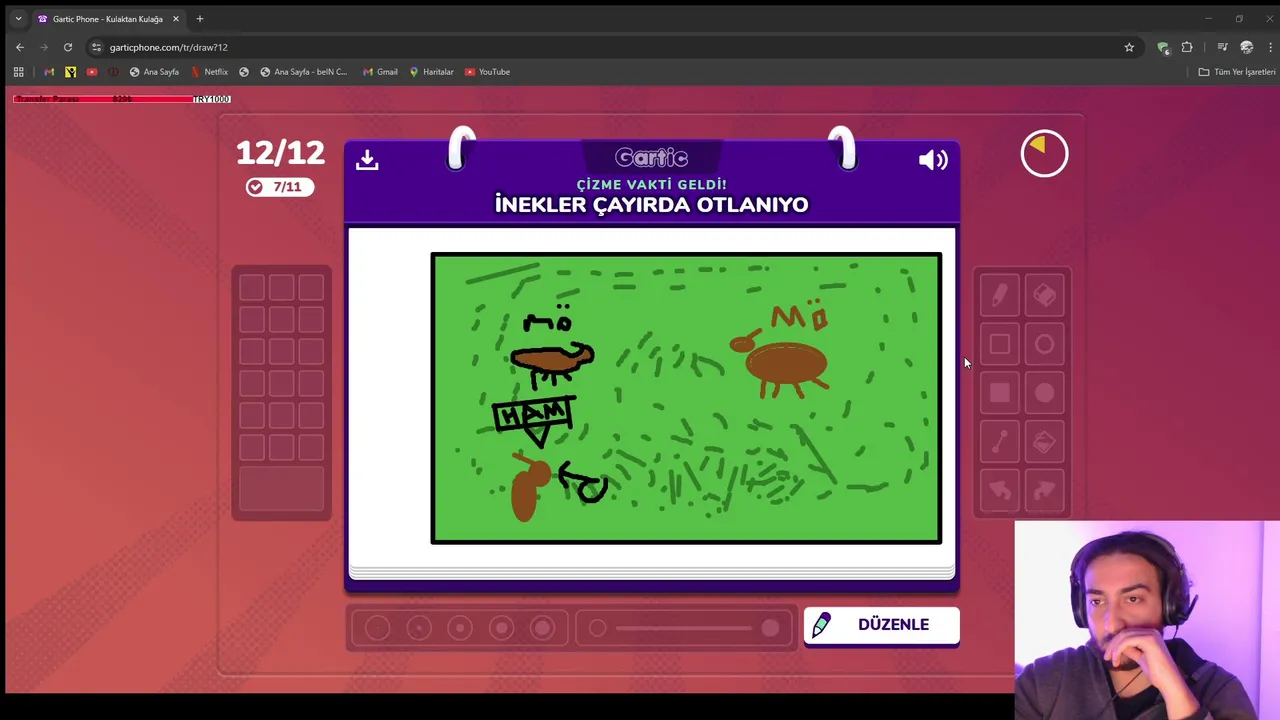This screenshot has height=720, width=1280.
Task: Reload the Gartic Phone page
Action: (68, 47)
